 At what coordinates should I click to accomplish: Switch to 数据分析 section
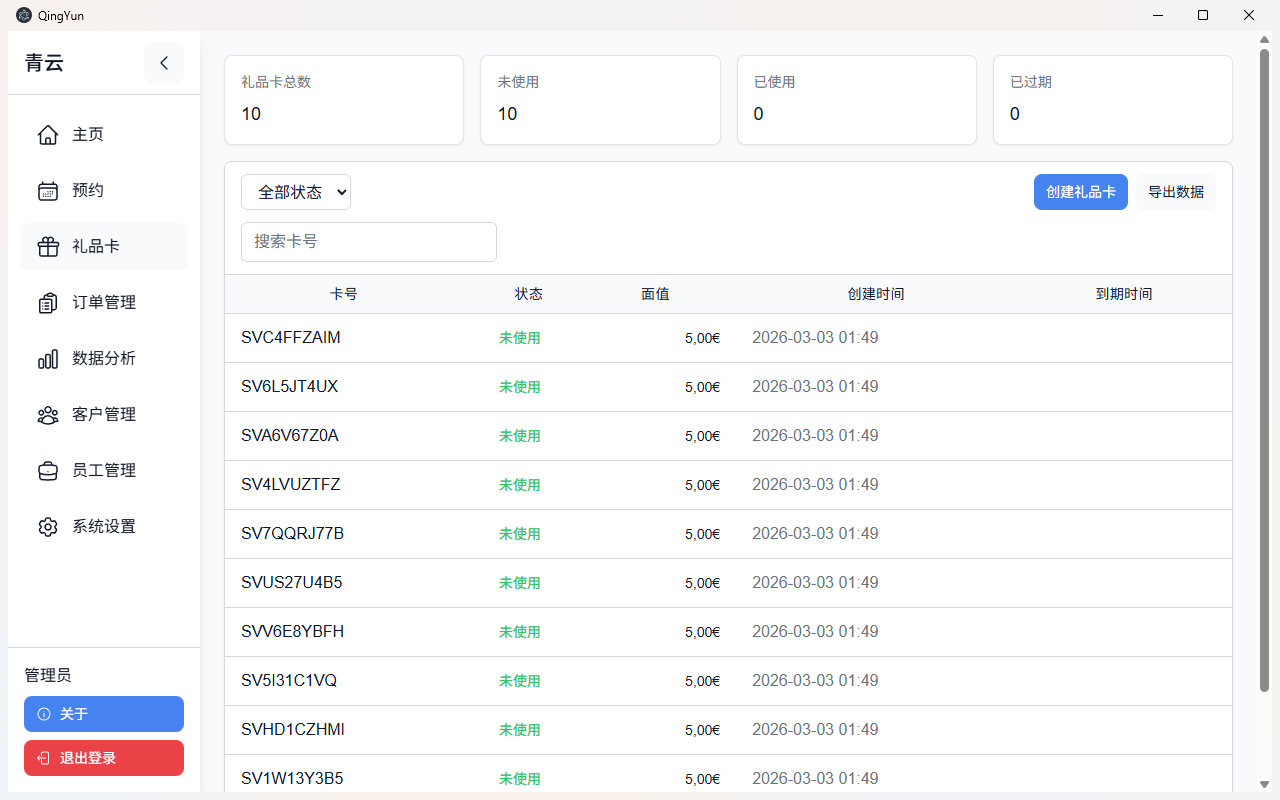pos(104,359)
